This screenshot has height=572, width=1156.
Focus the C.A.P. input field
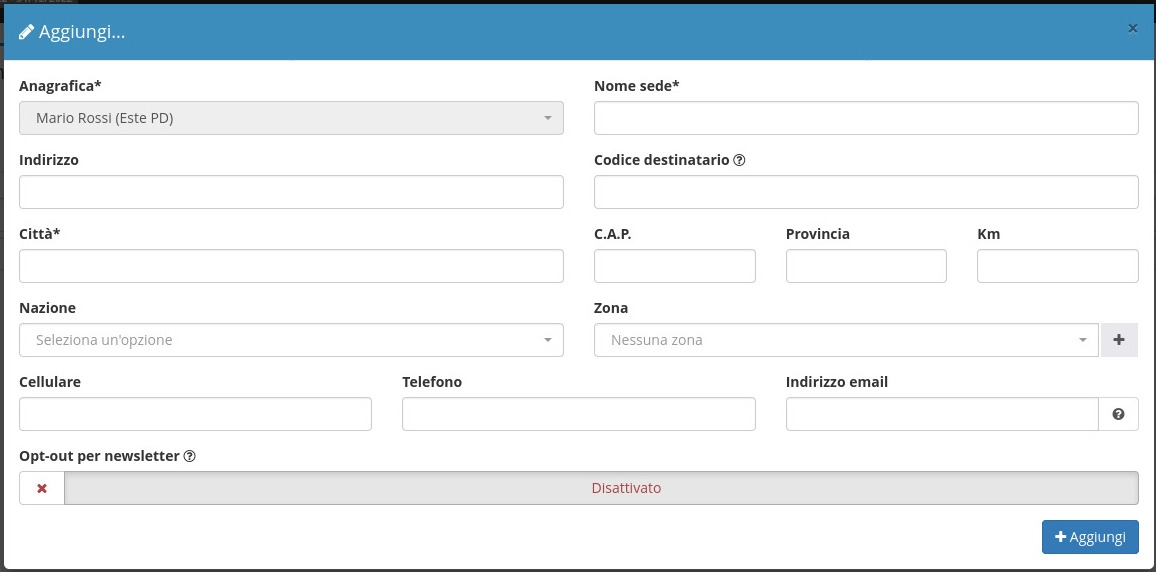[x=674, y=266]
